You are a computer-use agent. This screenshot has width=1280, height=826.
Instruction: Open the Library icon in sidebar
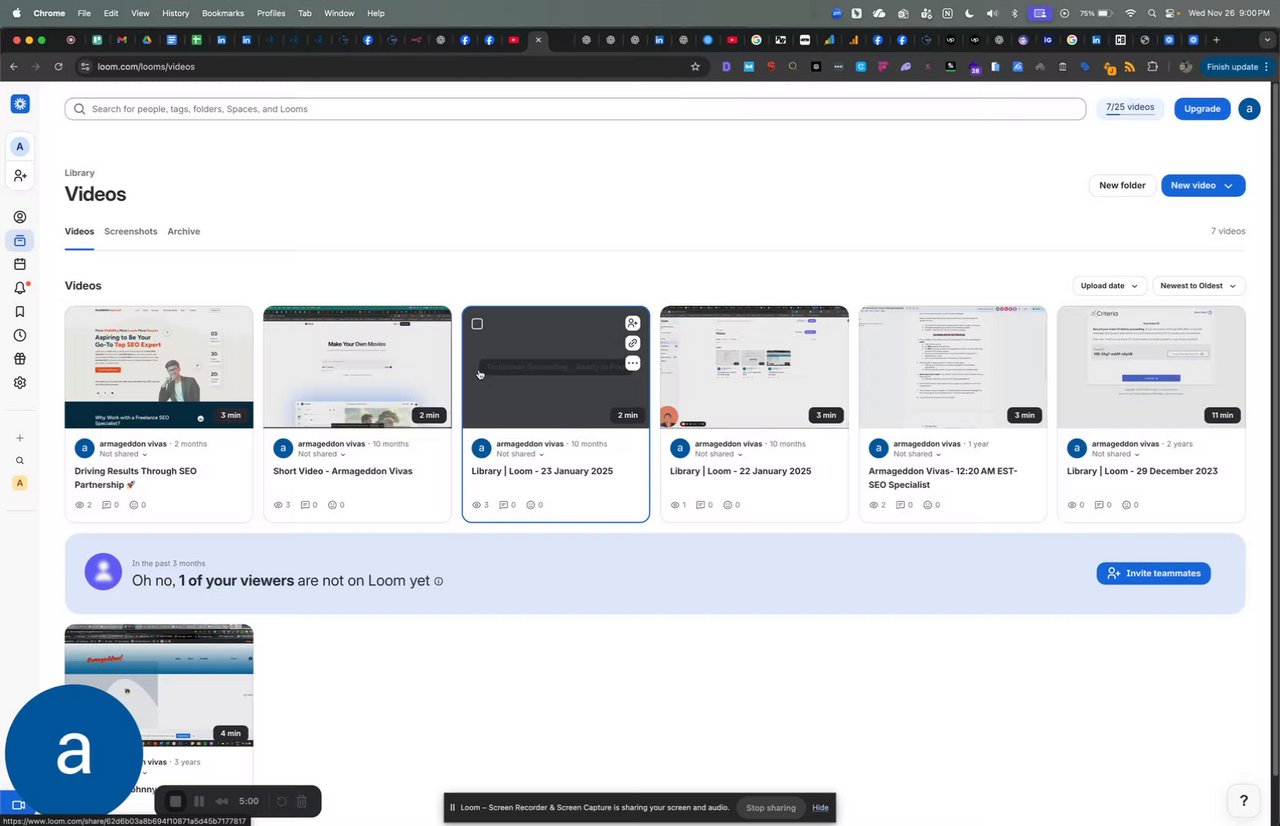point(20,241)
